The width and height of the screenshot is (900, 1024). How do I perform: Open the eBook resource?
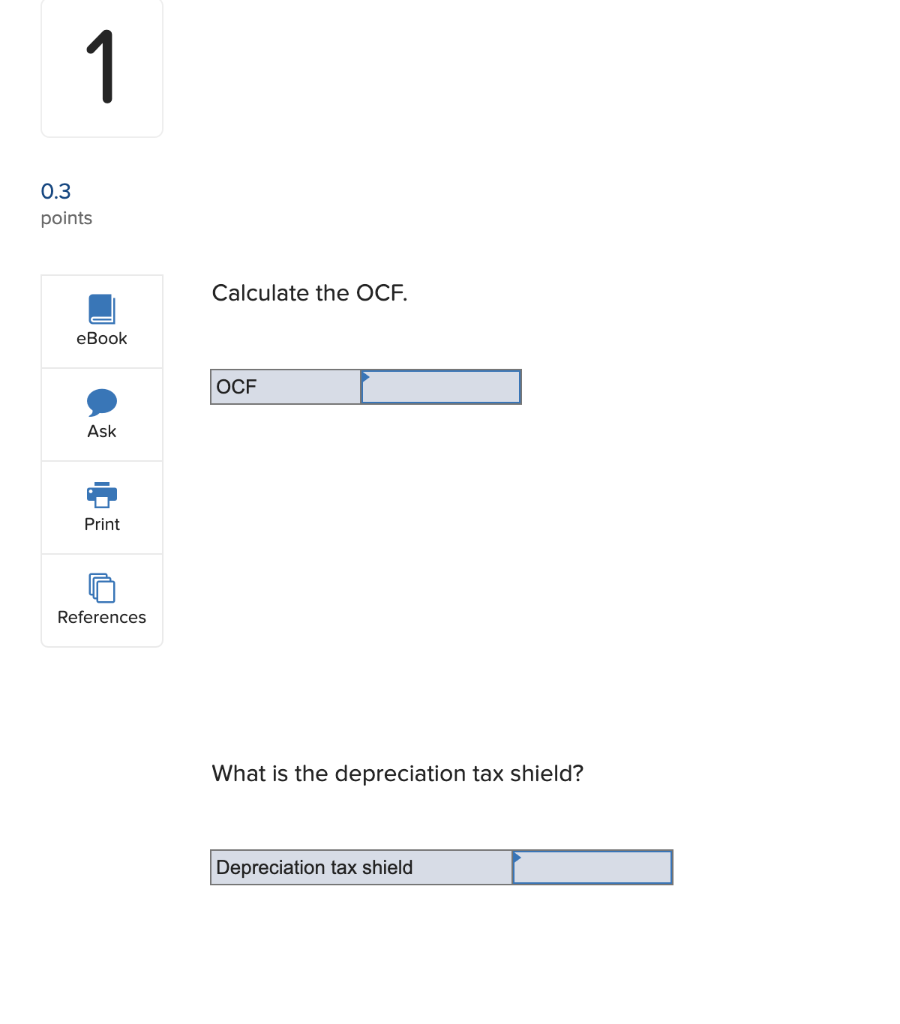coord(101,320)
